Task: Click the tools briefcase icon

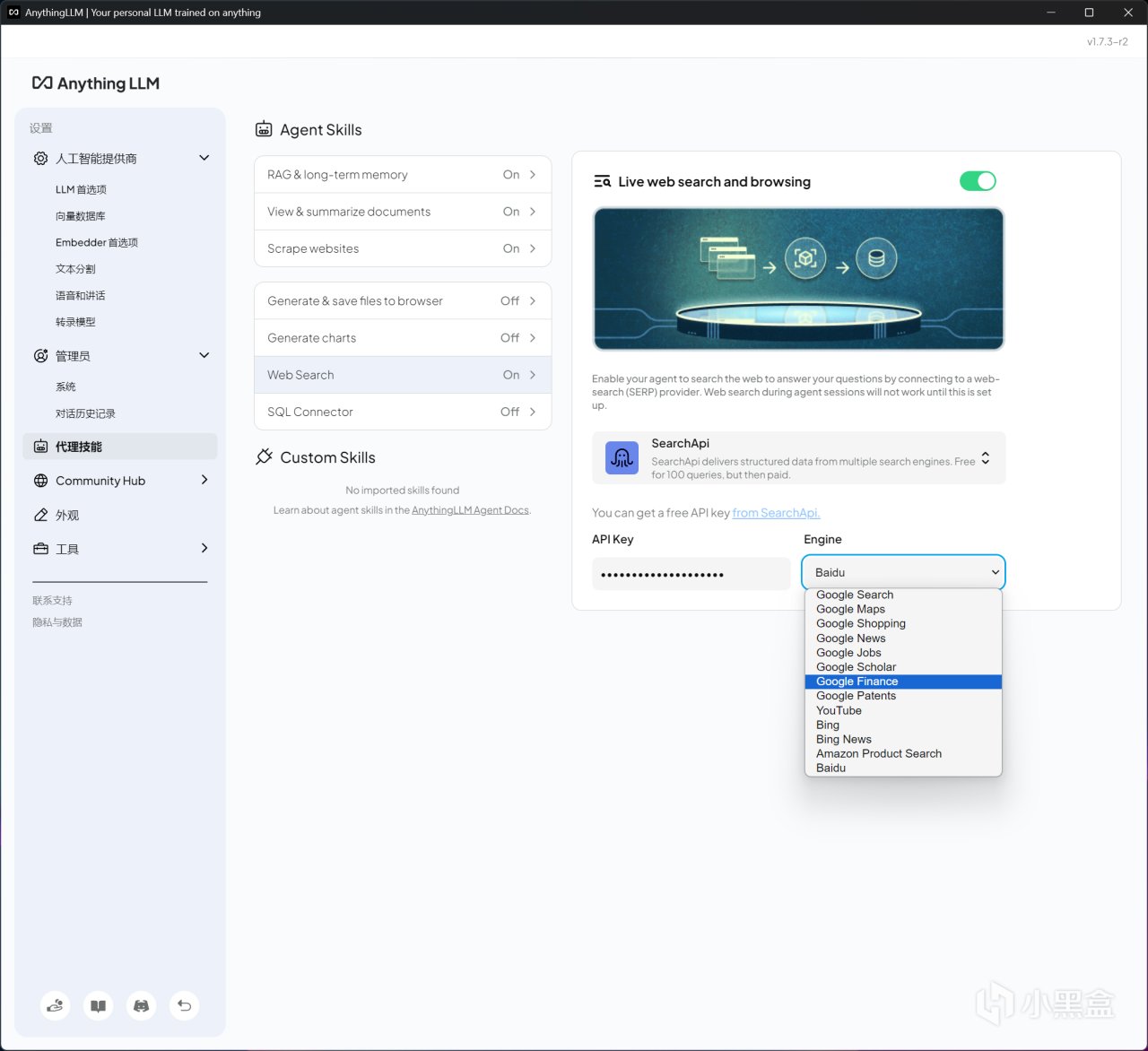Action: pyautogui.click(x=40, y=549)
